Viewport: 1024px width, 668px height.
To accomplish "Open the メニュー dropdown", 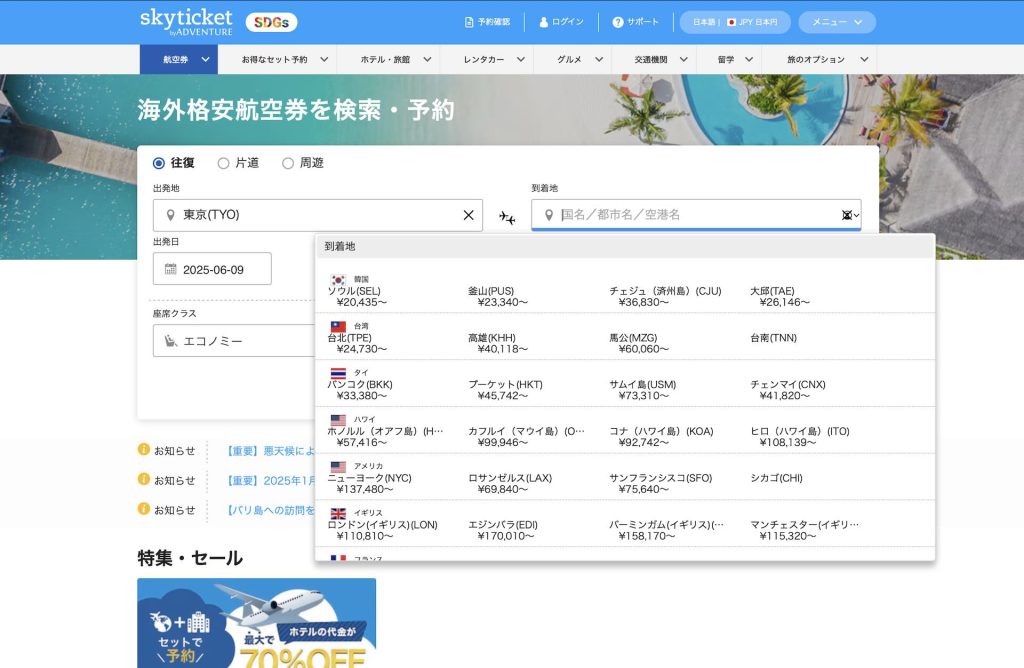I will [836, 22].
